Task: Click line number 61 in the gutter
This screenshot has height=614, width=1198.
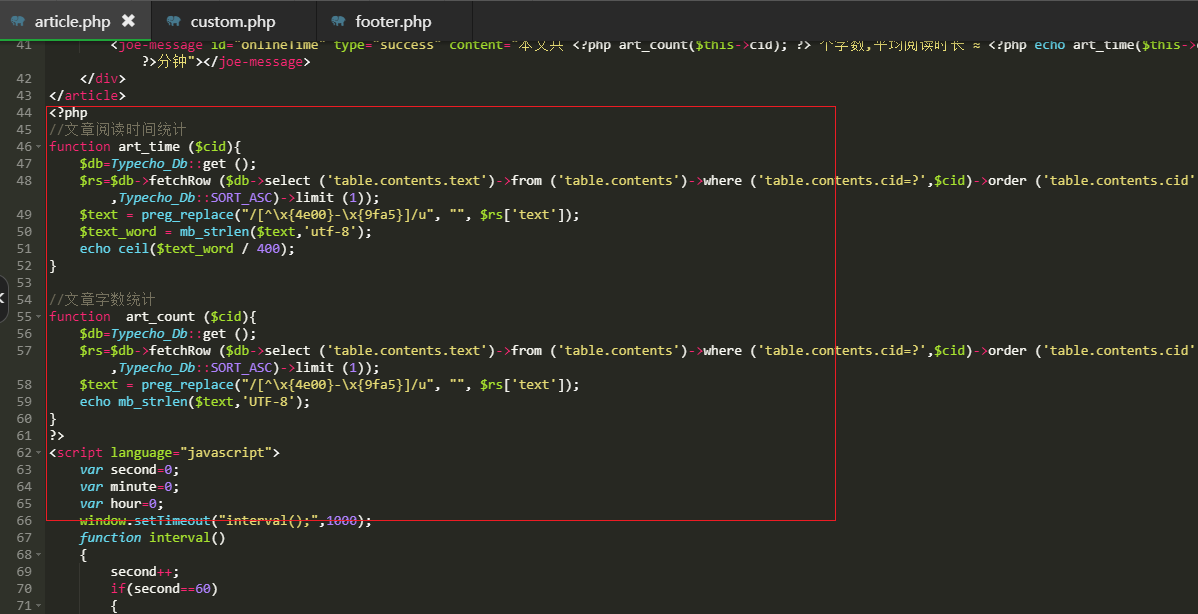Action: point(24,436)
